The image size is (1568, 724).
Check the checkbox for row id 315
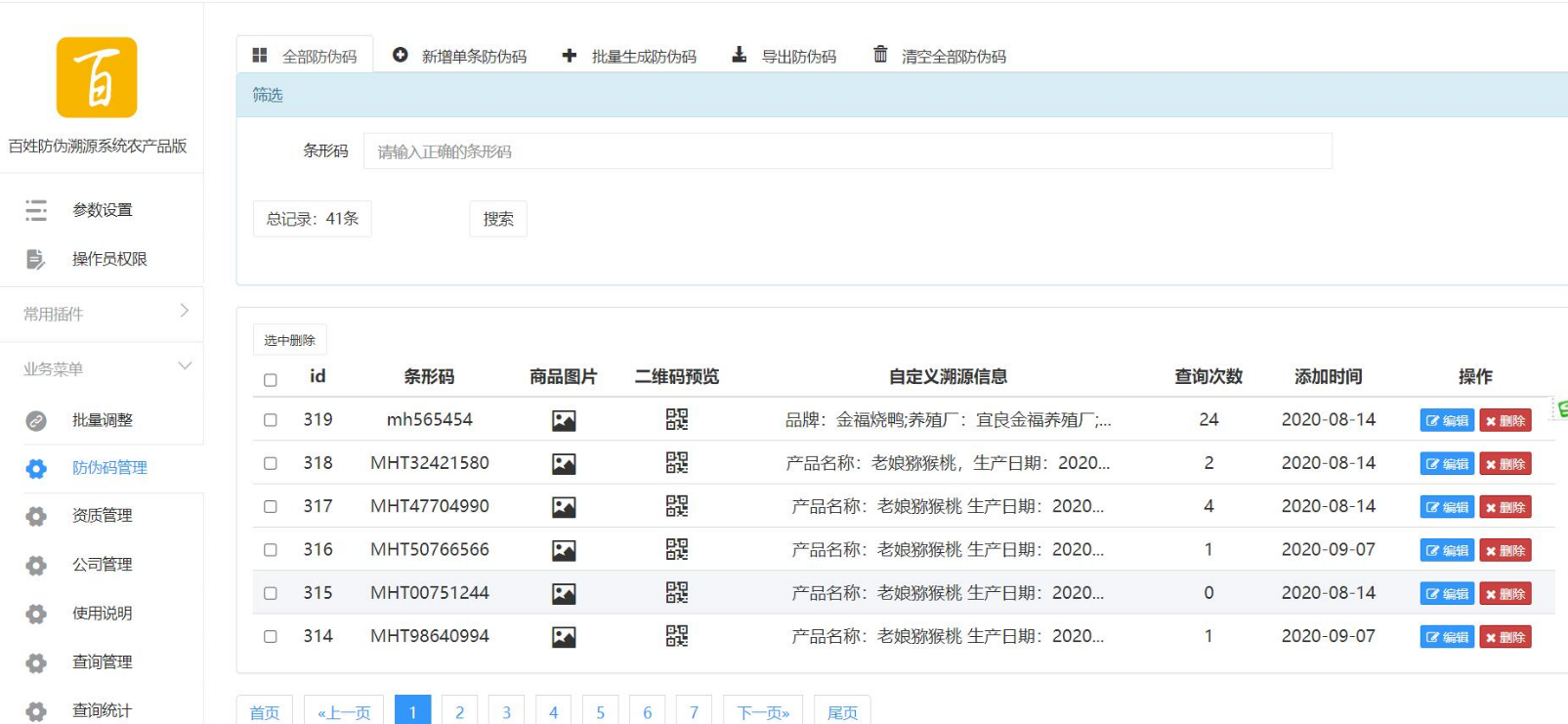point(271,593)
